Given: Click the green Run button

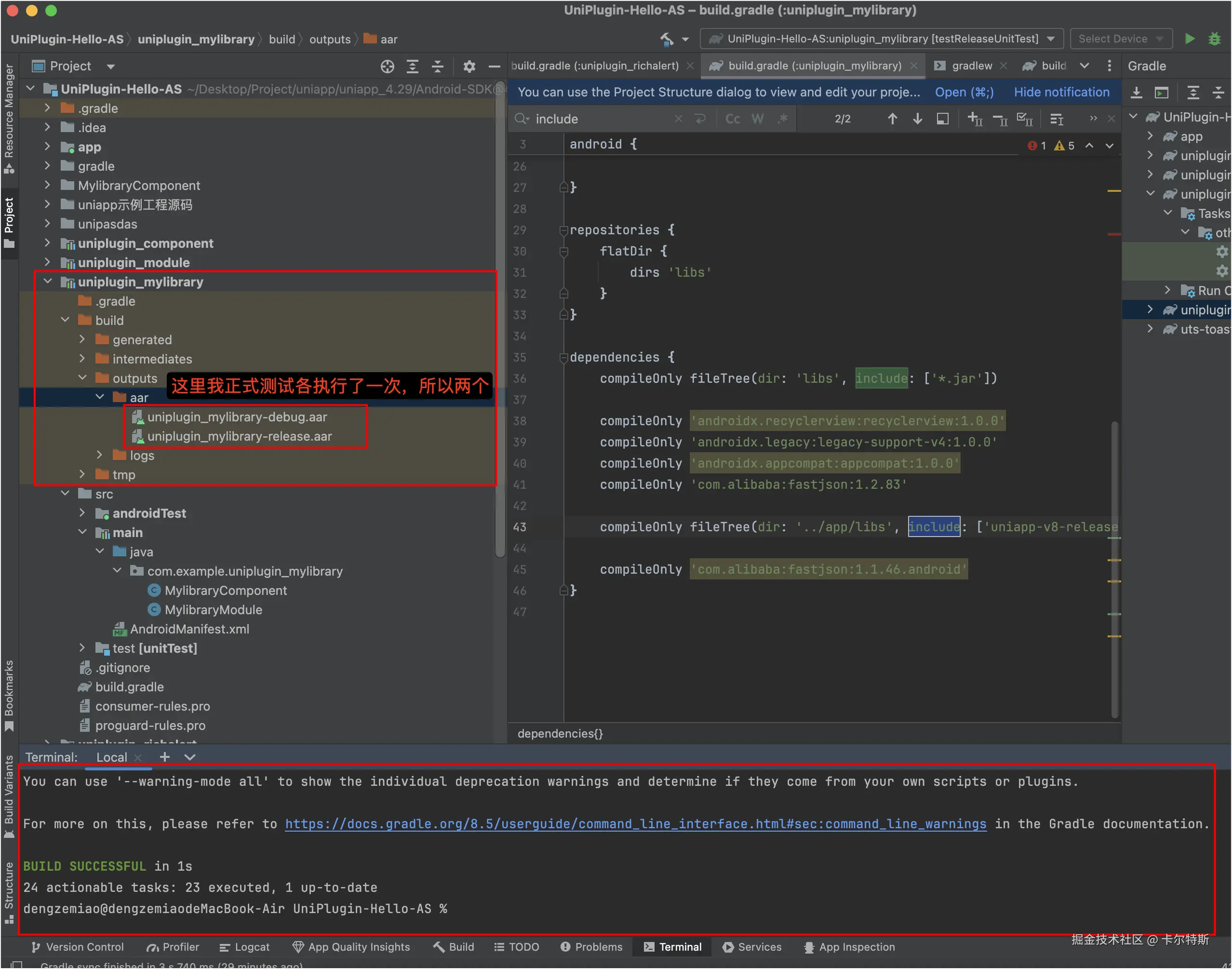Looking at the screenshot, I should click(x=1190, y=39).
